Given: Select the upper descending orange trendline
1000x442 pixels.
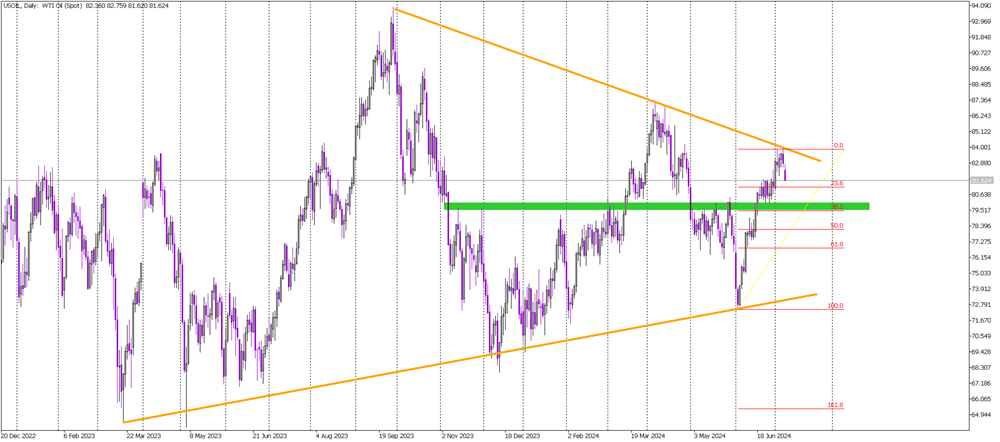Looking at the screenshot, I should point(606,85).
